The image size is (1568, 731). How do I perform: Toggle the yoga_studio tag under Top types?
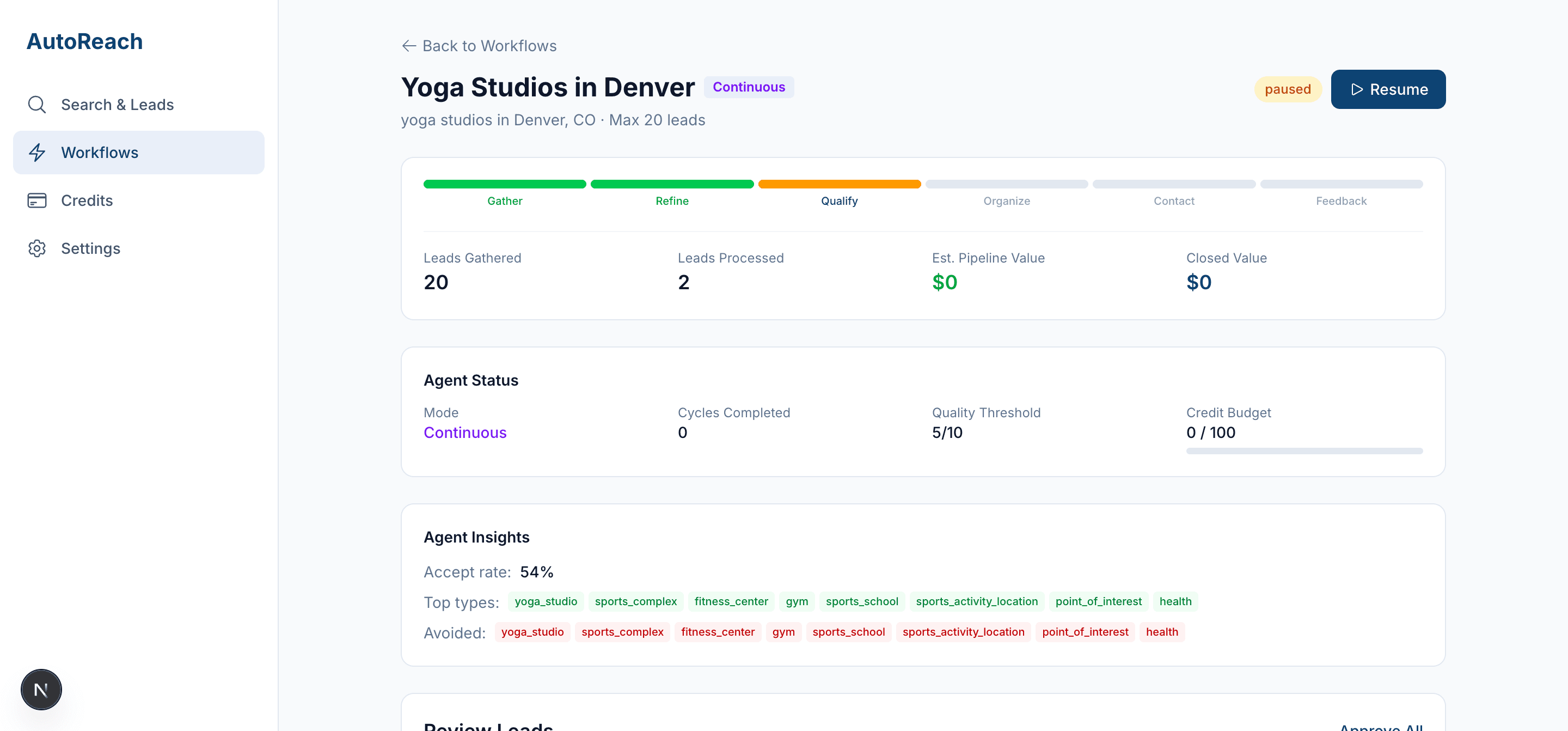(x=546, y=601)
